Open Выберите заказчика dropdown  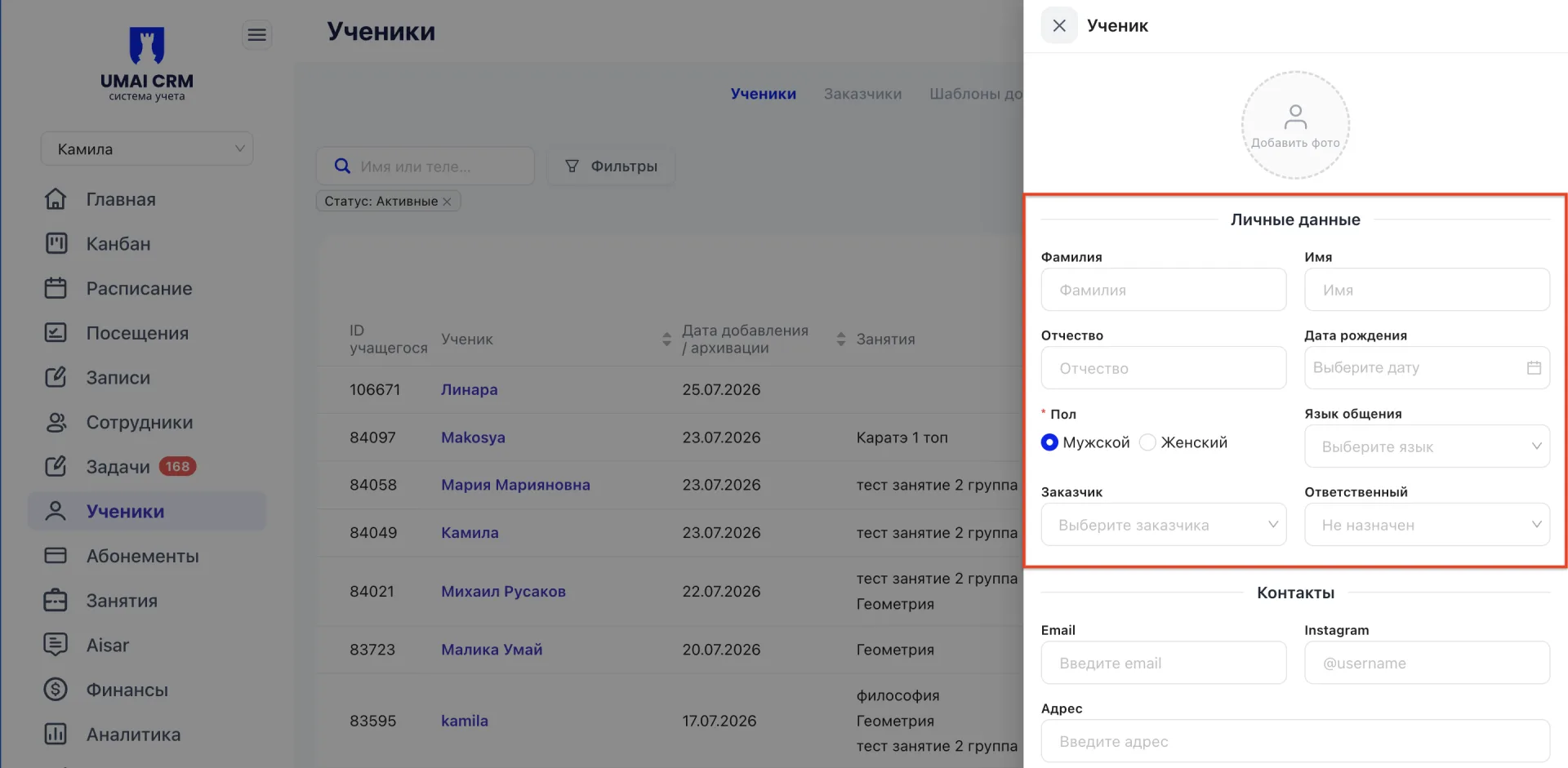(x=1164, y=525)
